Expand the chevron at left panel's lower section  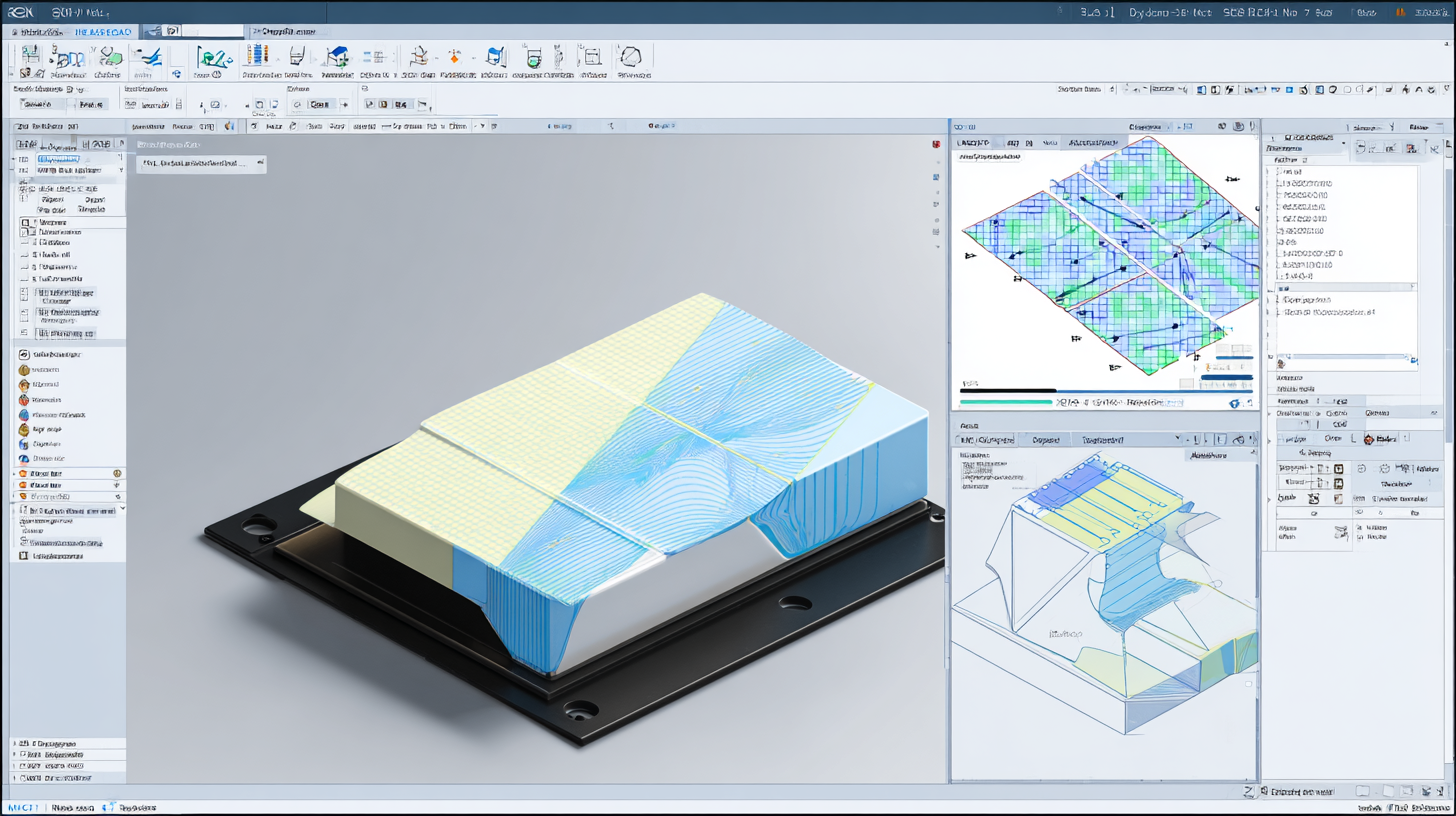(x=122, y=509)
